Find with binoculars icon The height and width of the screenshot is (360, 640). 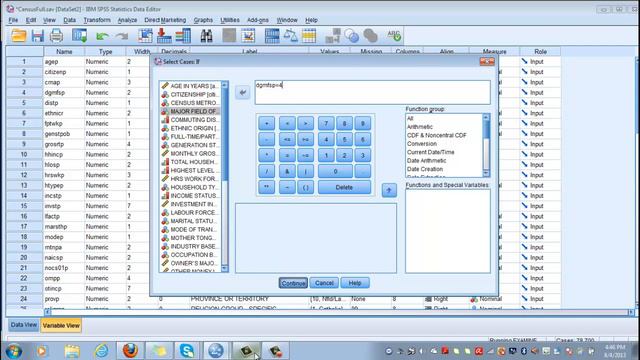pyautogui.click(x=206, y=36)
